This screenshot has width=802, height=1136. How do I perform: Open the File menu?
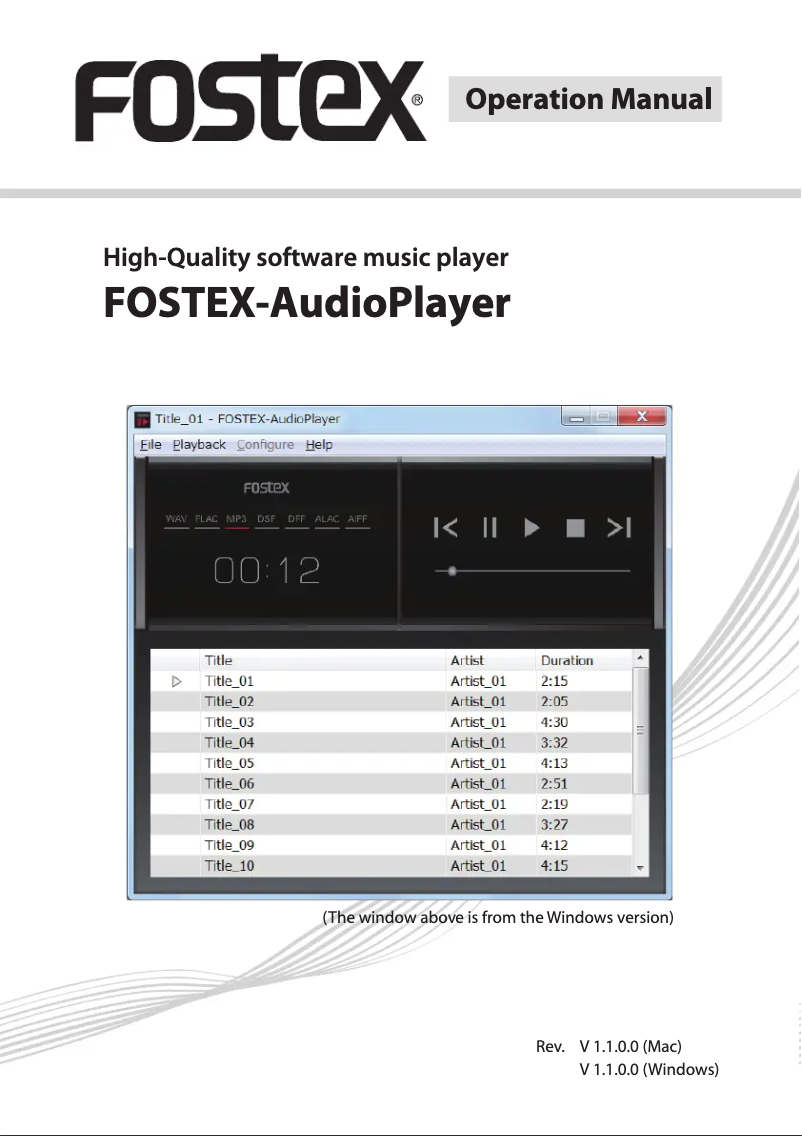point(150,445)
